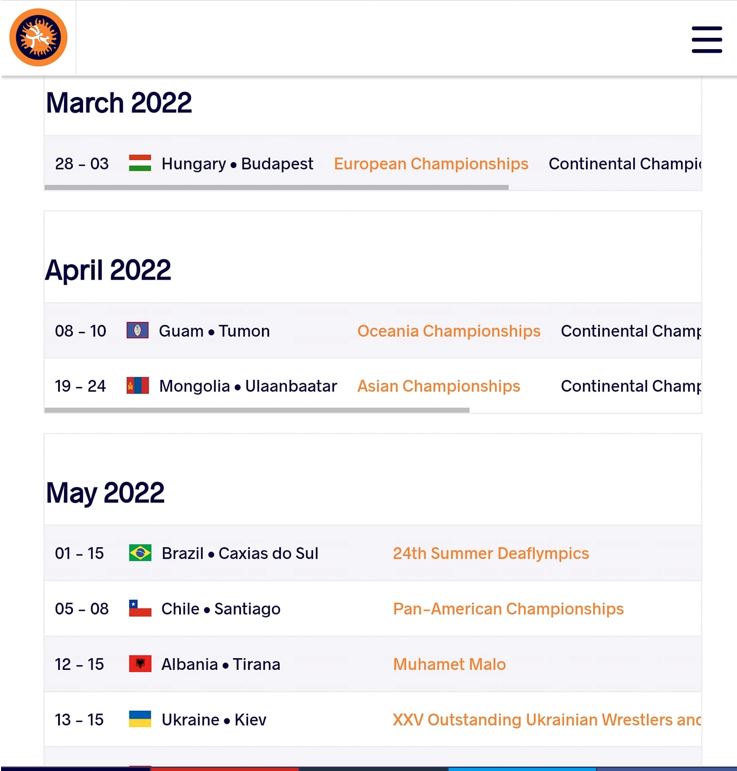737x771 pixels.
Task: Select the April 2022 section heading
Action: [108, 270]
